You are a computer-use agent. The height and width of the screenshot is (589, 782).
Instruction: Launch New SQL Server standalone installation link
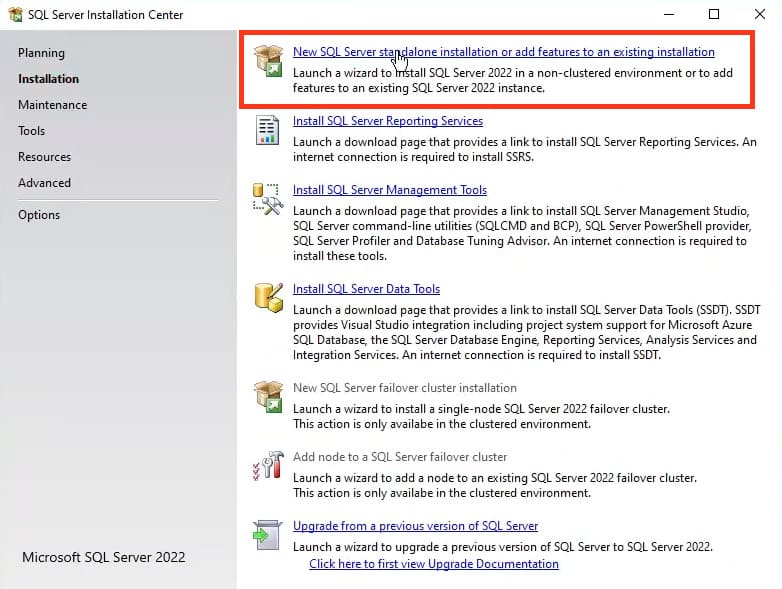pos(503,52)
